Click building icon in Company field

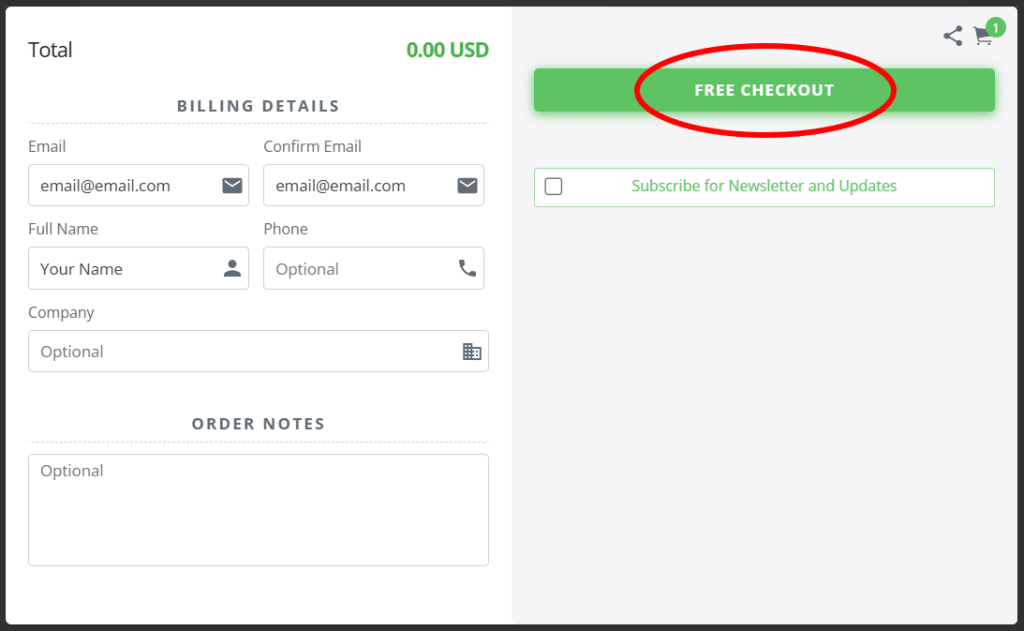(x=472, y=351)
